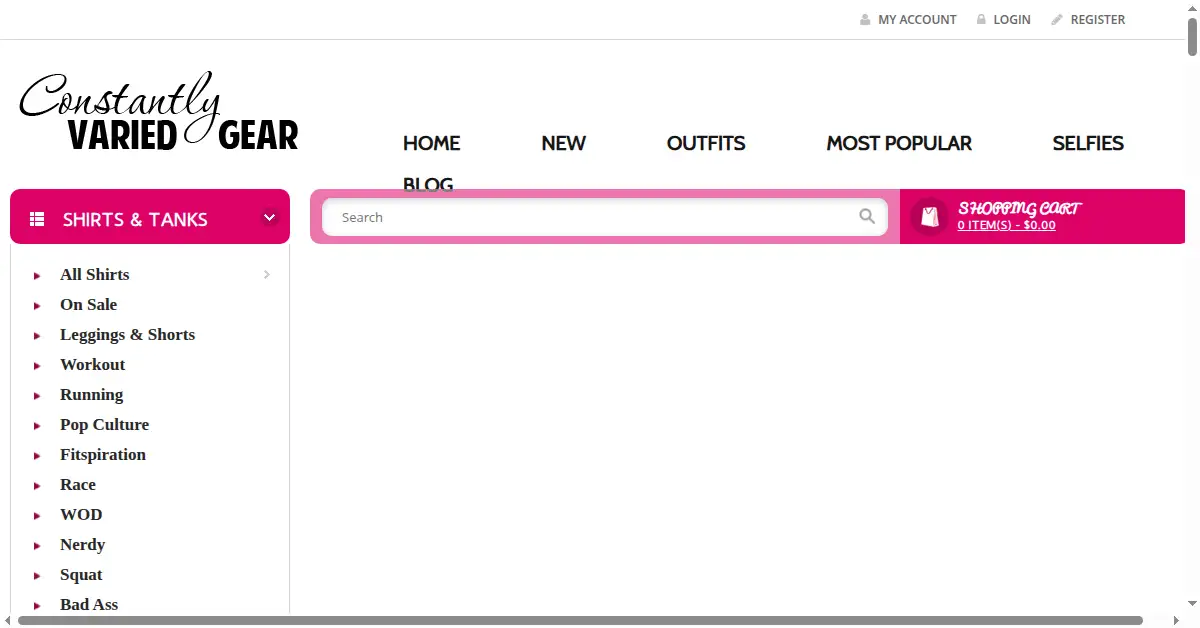Image resolution: width=1200 pixels, height=628 pixels.
Task: Select the Pop Culture category
Action: tap(105, 425)
